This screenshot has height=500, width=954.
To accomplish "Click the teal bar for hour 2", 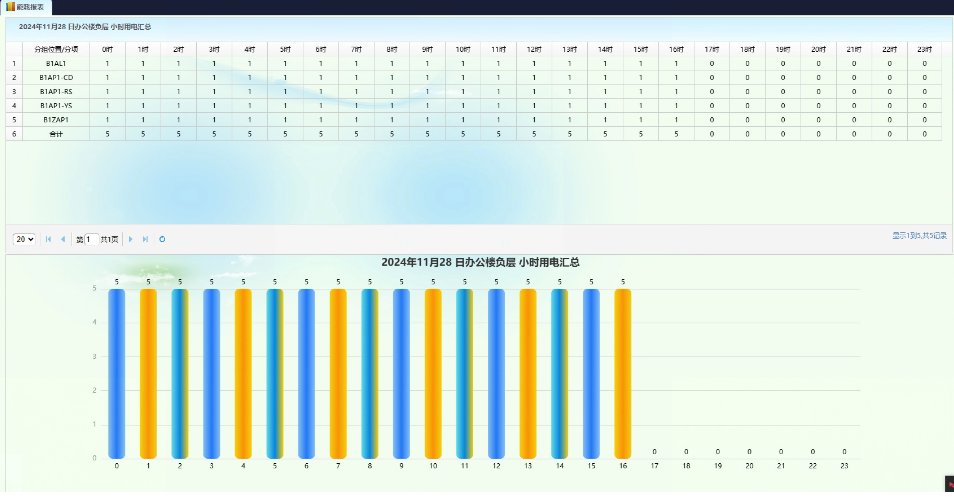I will click(180, 373).
